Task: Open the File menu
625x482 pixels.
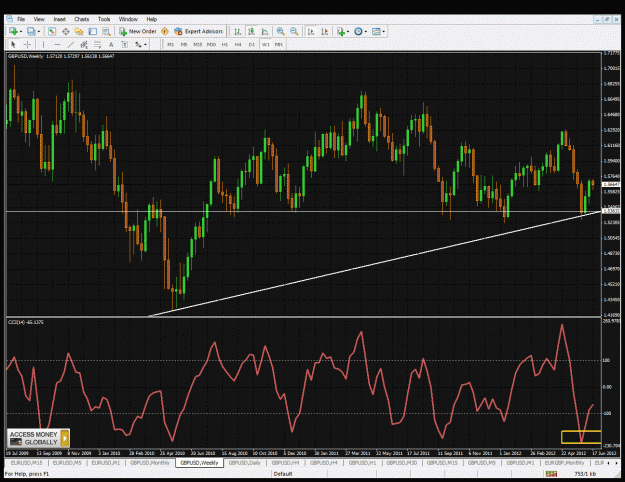Action: coord(21,19)
